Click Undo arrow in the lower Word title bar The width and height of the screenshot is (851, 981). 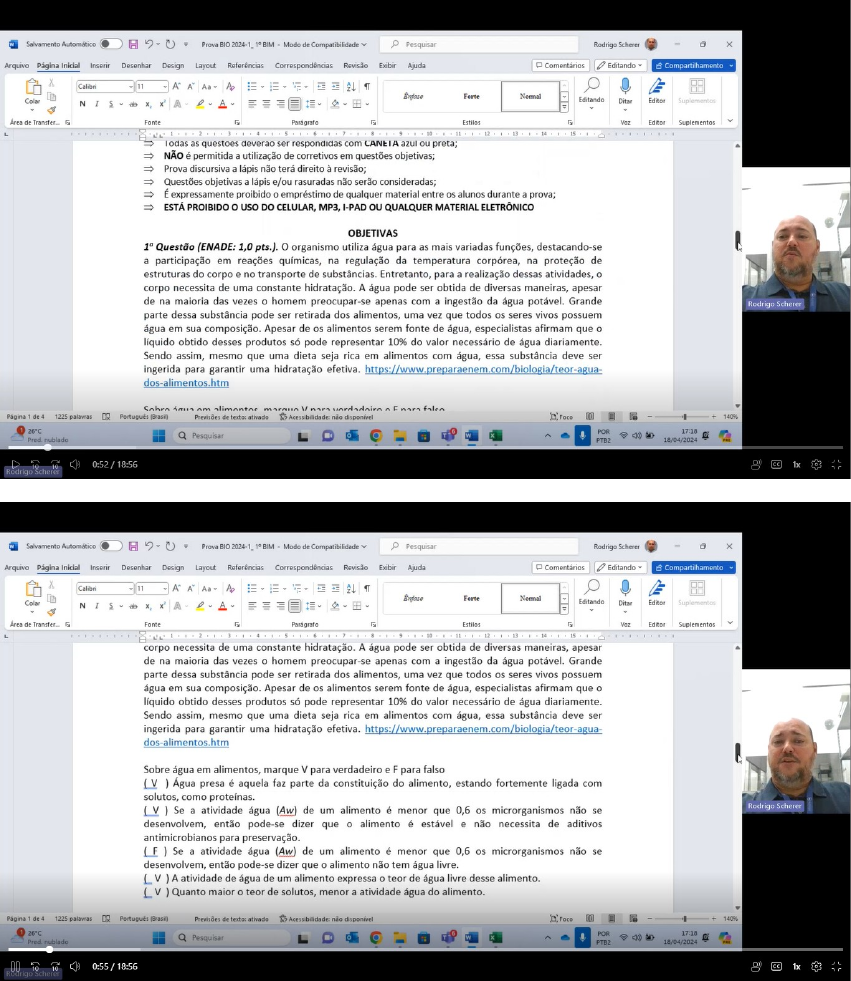coord(149,546)
